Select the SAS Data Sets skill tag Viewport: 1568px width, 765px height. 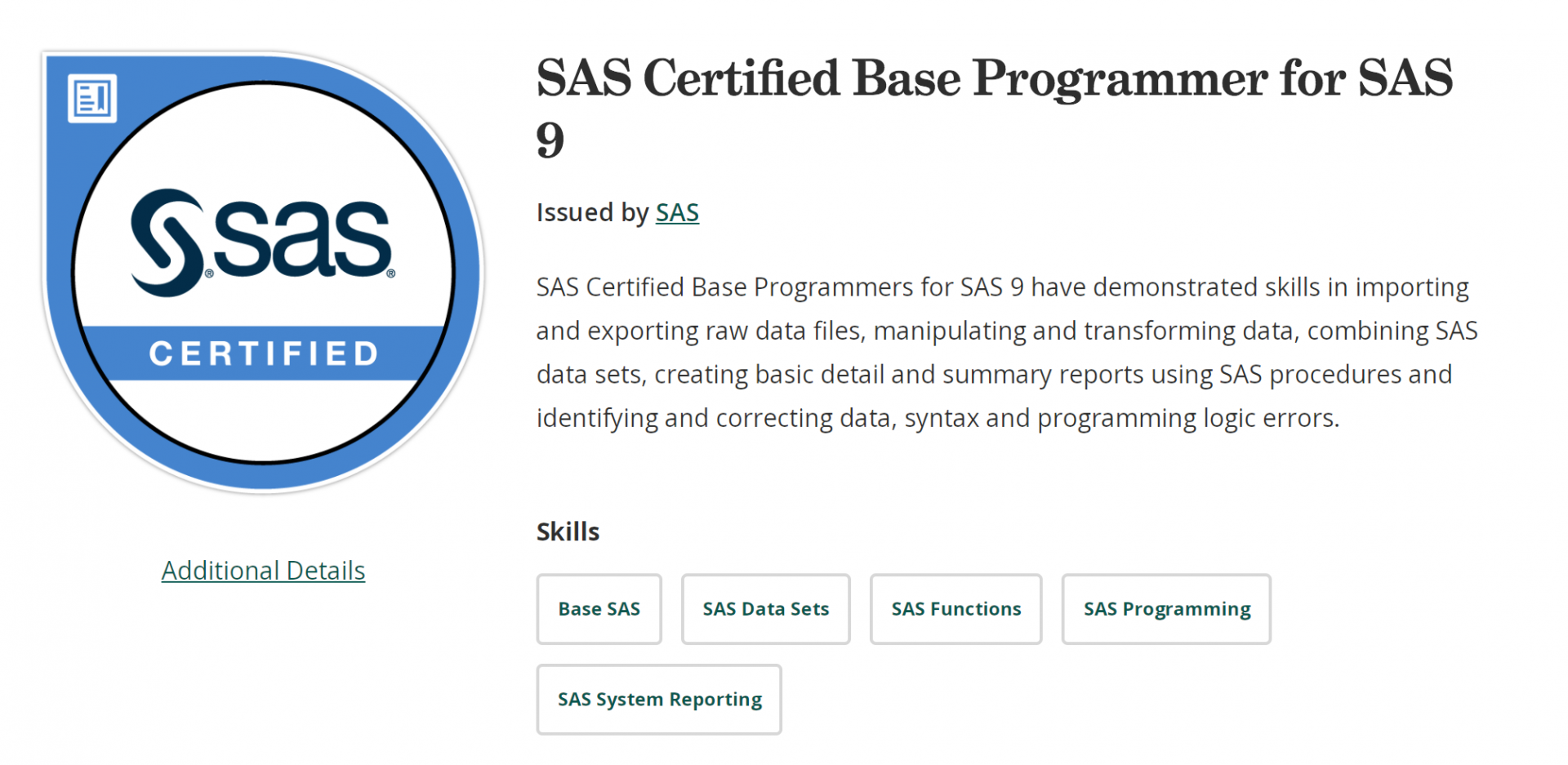(x=765, y=609)
